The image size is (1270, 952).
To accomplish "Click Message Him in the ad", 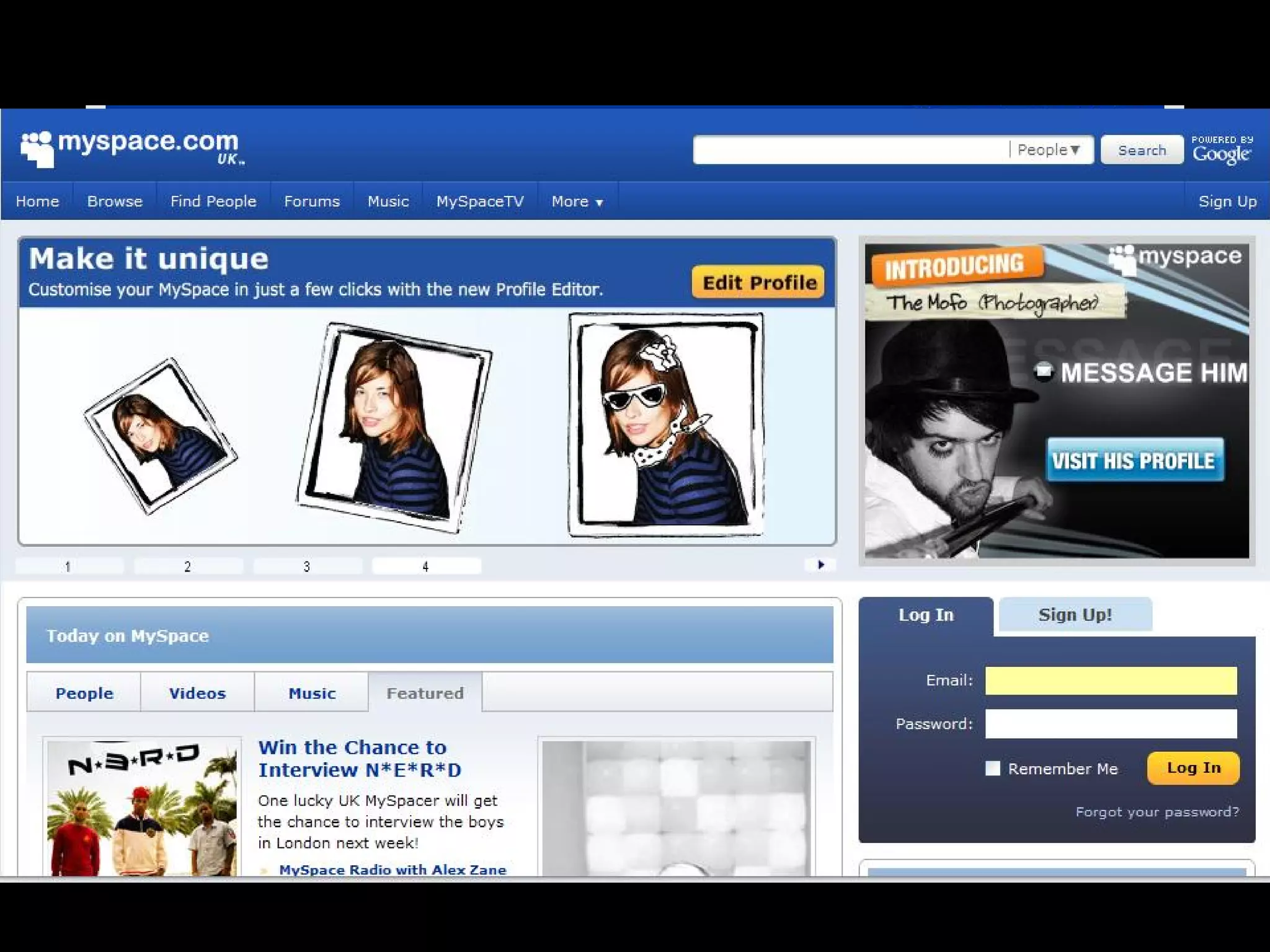I will (x=1141, y=372).
